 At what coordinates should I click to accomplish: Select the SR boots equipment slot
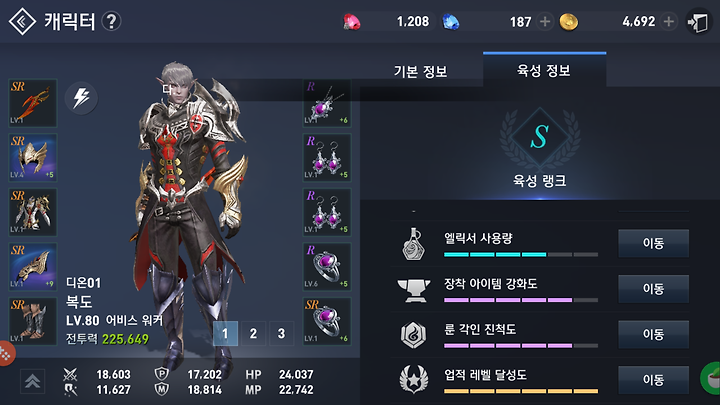pyautogui.click(x=33, y=321)
